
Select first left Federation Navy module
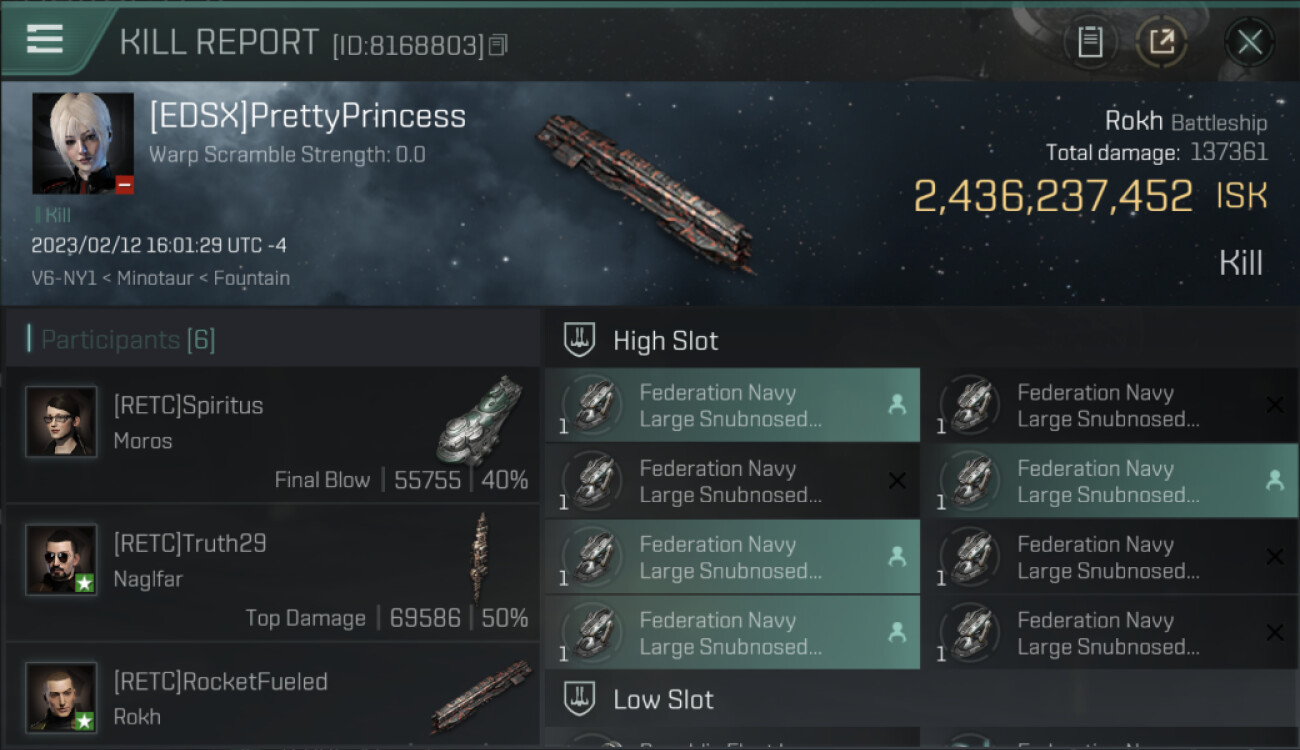tap(732, 405)
